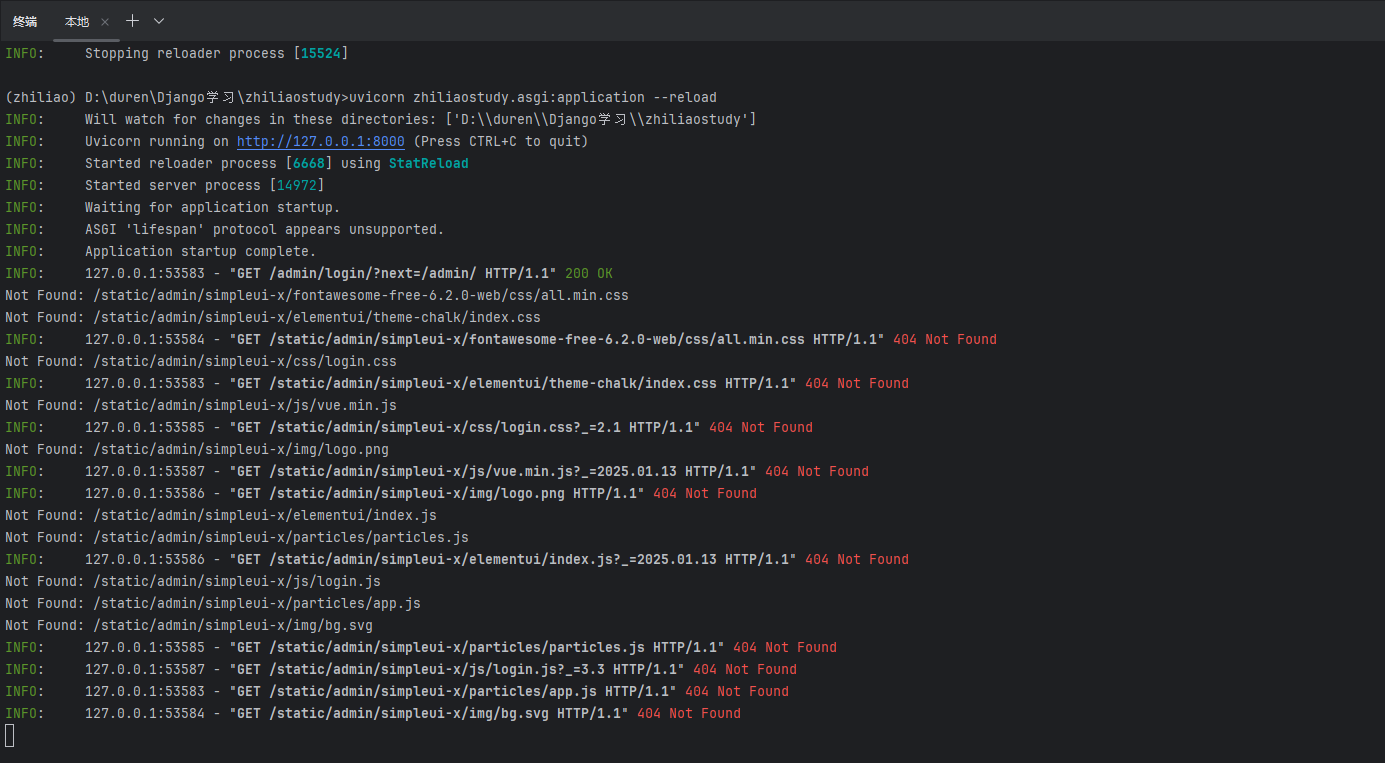Screen dimensions: 1385x763
Task: Click the StatReload text
Action: point(429,163)
